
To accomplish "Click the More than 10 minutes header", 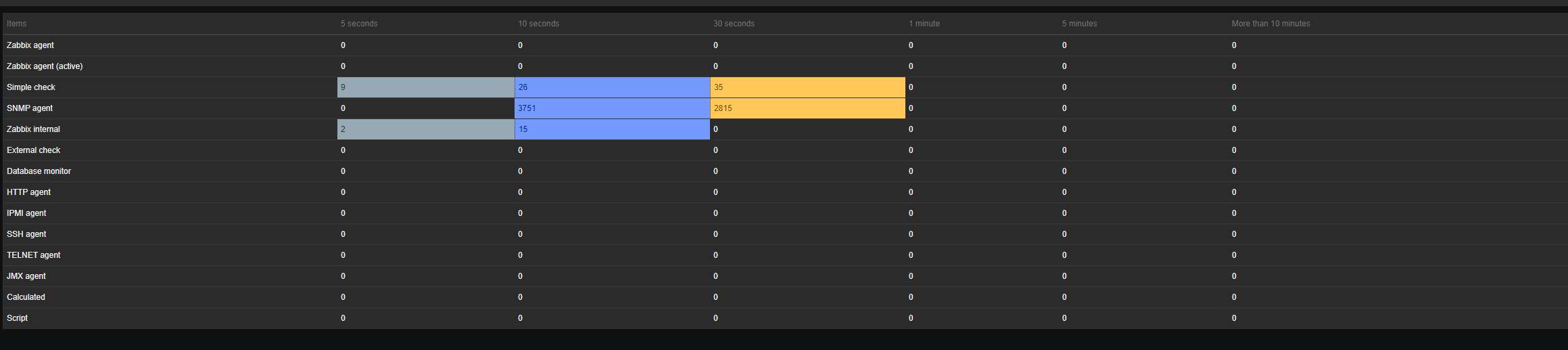I will tap(1270, 24).
